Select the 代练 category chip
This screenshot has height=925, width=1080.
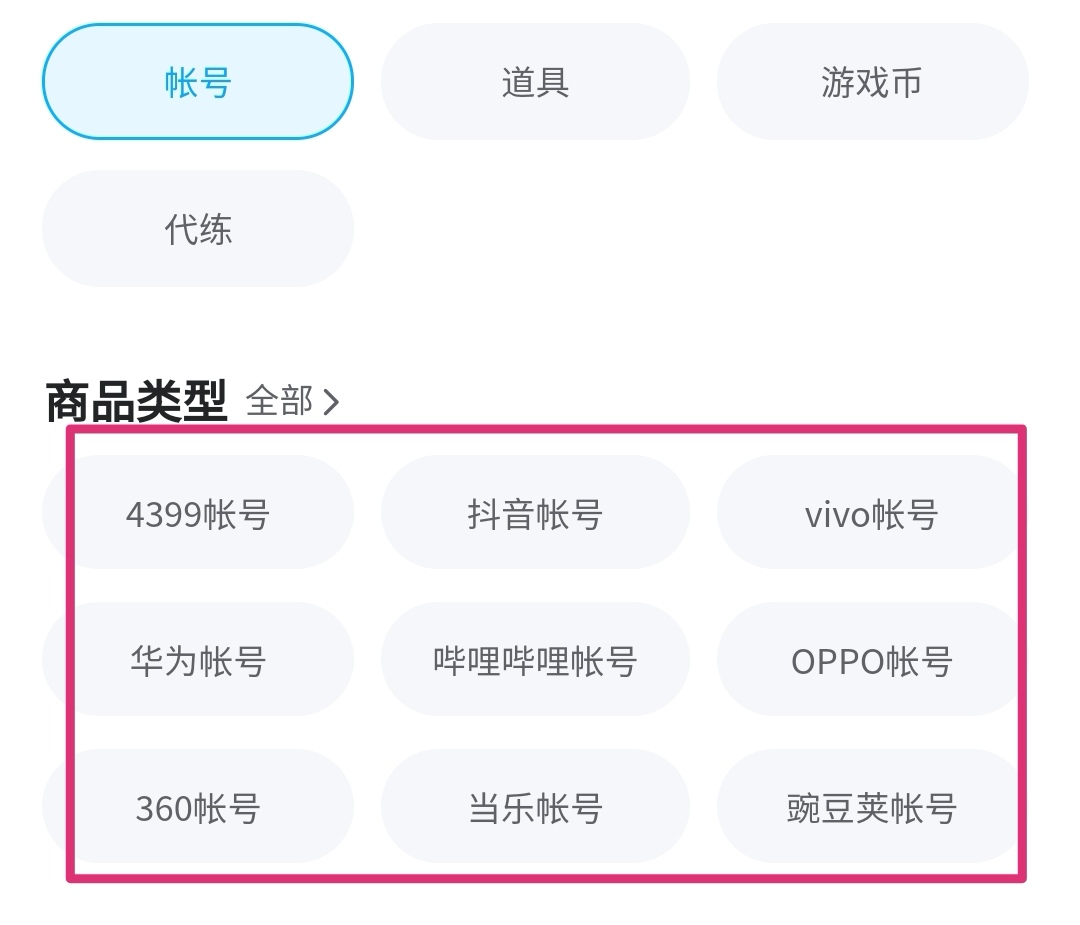pos(198,229)
